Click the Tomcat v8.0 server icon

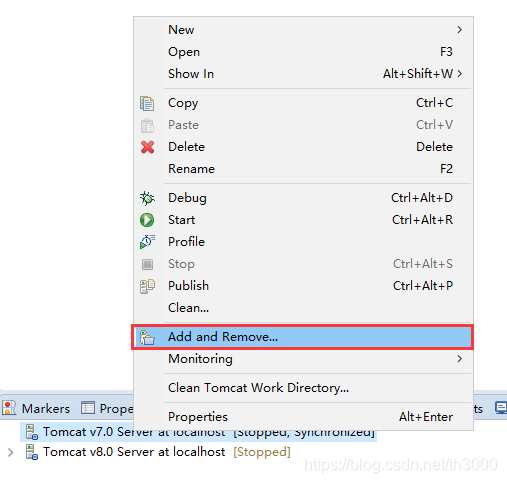pyautogui.click(x=32, y=452)
